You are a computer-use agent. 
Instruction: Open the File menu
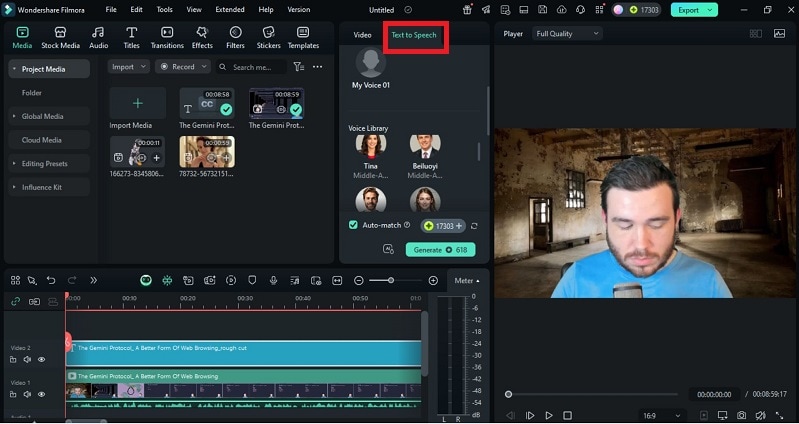point(111,10)
